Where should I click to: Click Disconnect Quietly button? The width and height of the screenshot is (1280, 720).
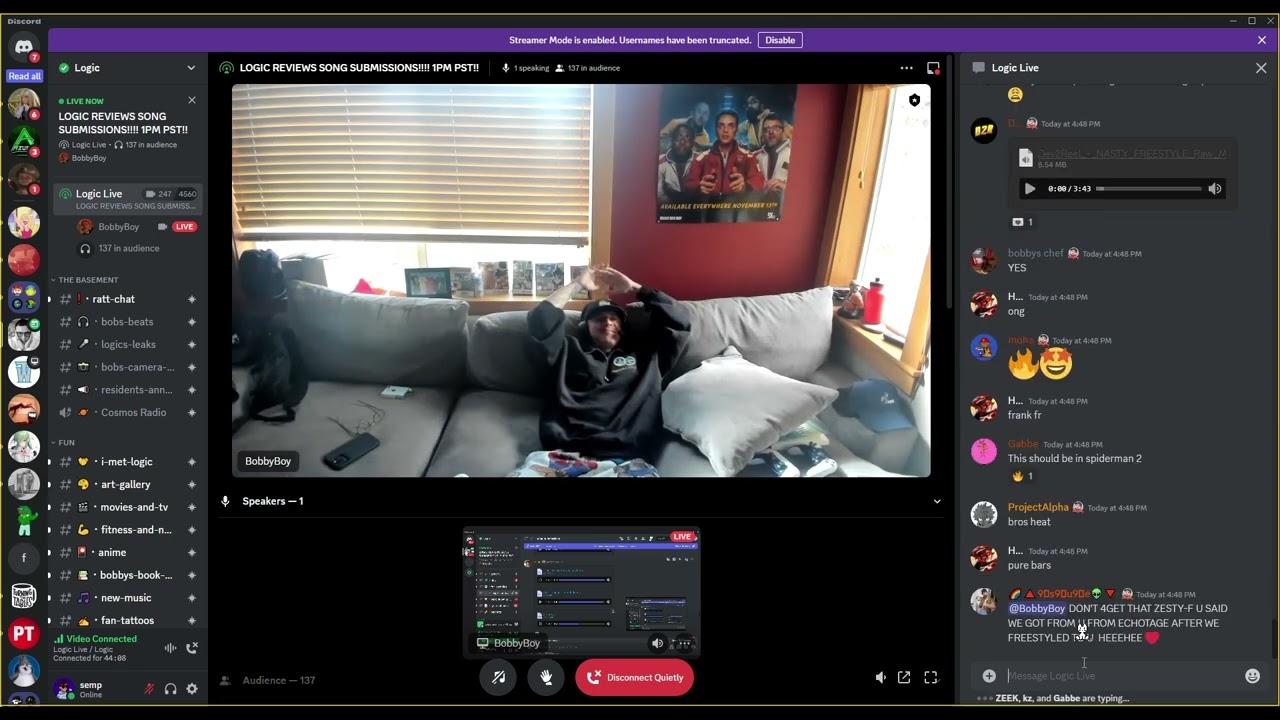(634, 677)
